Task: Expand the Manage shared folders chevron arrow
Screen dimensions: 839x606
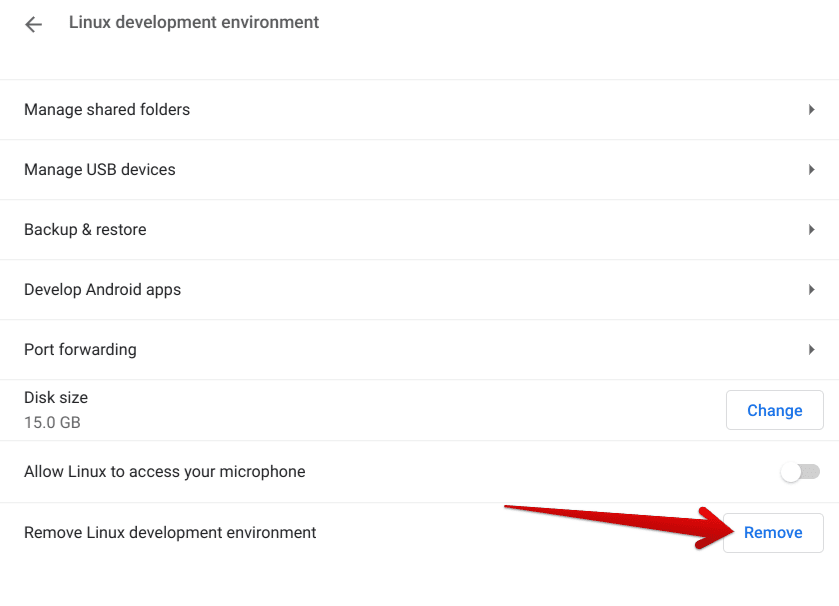Action: pos(811,110)
